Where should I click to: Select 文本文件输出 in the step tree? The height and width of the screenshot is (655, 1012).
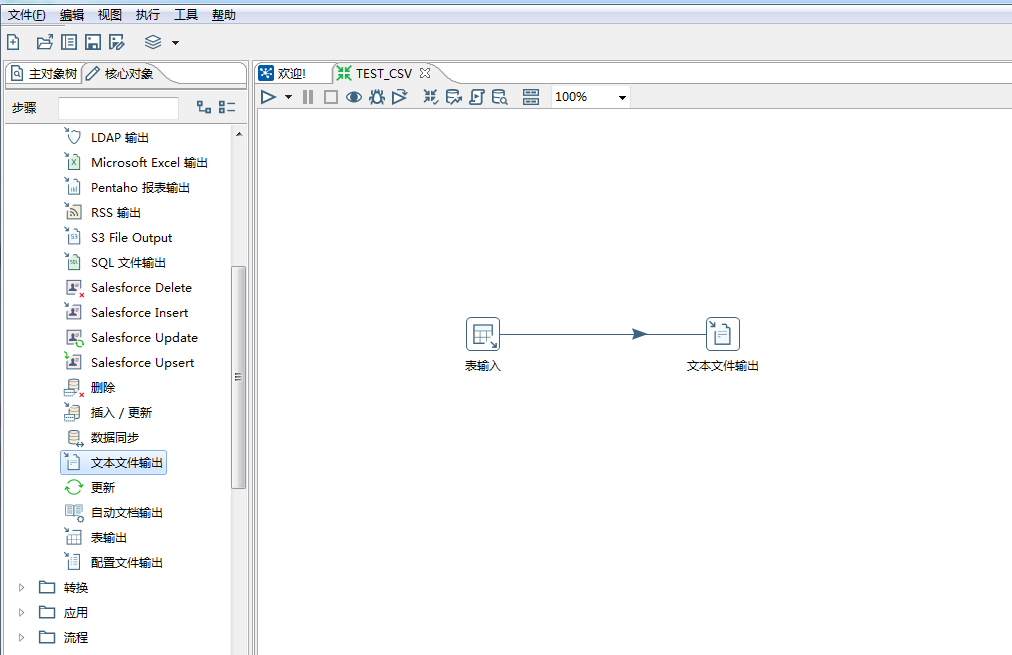click(114, 463)
